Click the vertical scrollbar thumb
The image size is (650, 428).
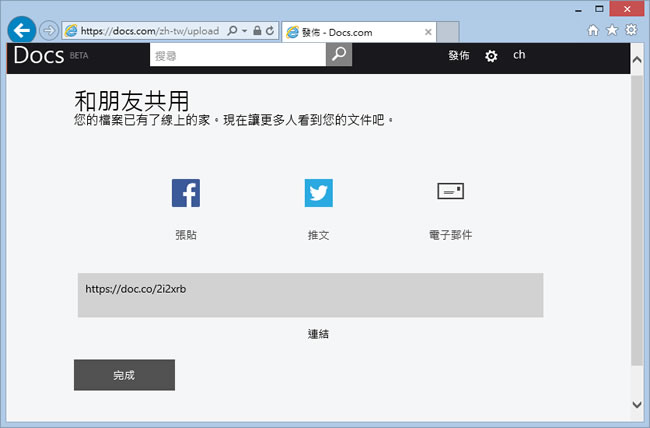click(637, 221)
